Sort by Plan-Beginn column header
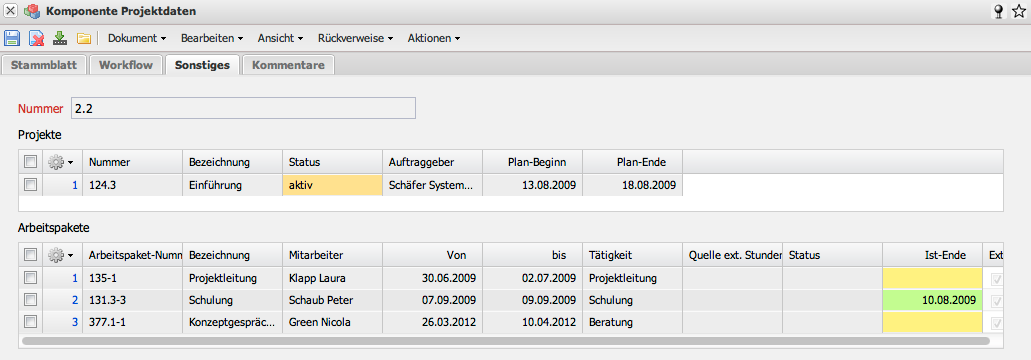1031x360 pixels. [532, 162]
